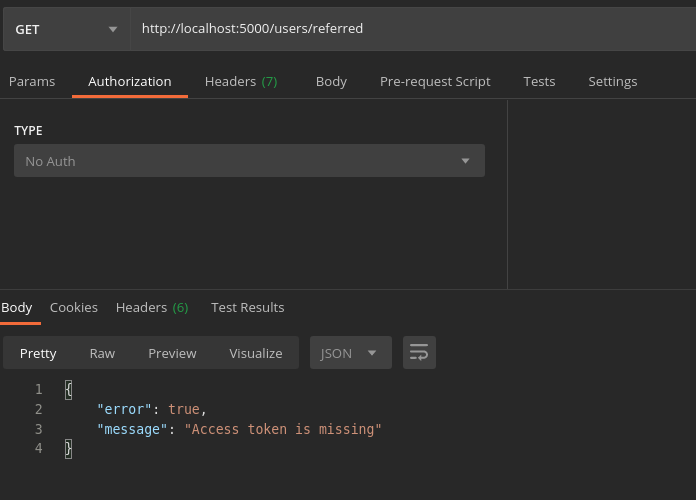This screenshot has width=696, height=500.
Task: Select the response Body tab
Action: [17, 307]
